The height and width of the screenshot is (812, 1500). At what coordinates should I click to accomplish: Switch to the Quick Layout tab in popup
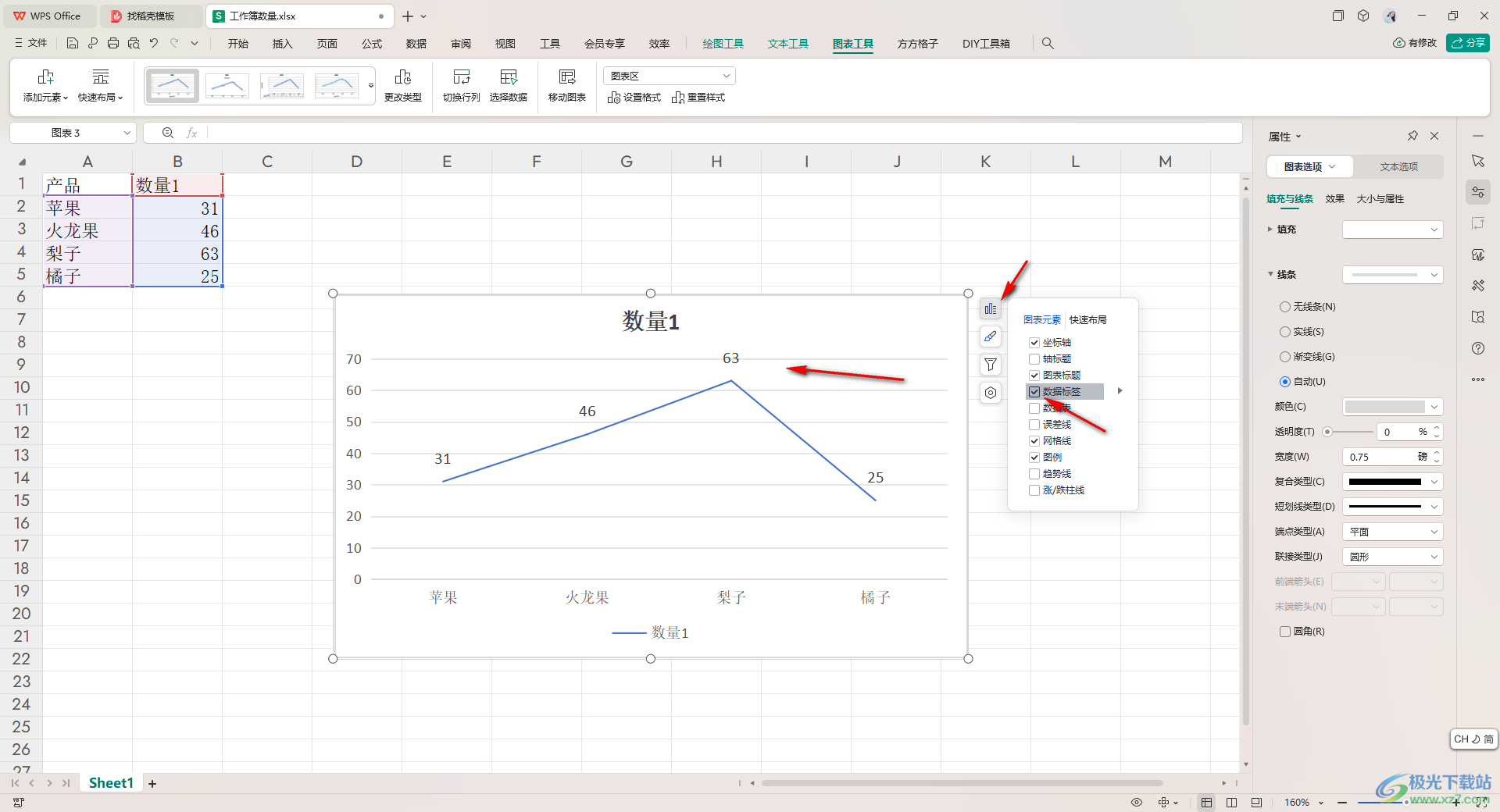1087,320
